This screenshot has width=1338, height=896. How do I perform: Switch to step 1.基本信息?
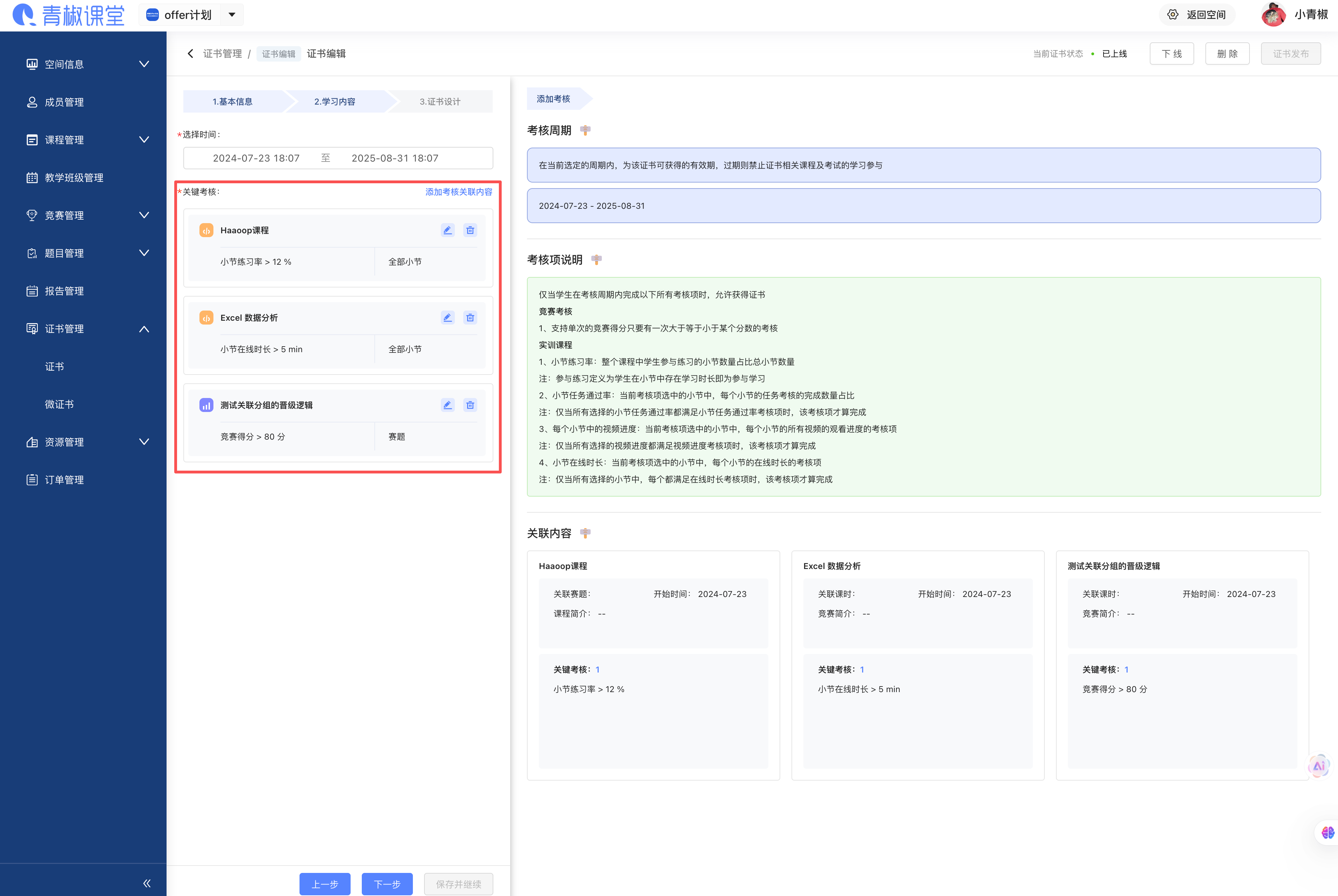(x=233, y=102)
